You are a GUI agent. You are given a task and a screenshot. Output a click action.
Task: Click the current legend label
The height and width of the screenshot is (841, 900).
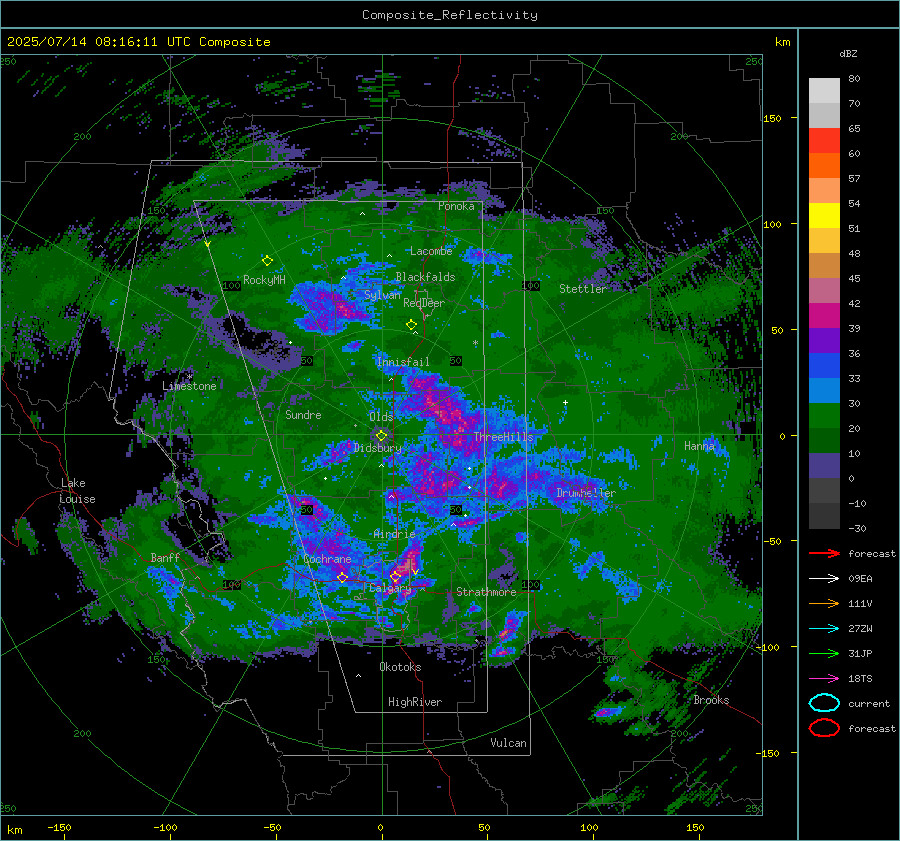(x=869, y=703)
